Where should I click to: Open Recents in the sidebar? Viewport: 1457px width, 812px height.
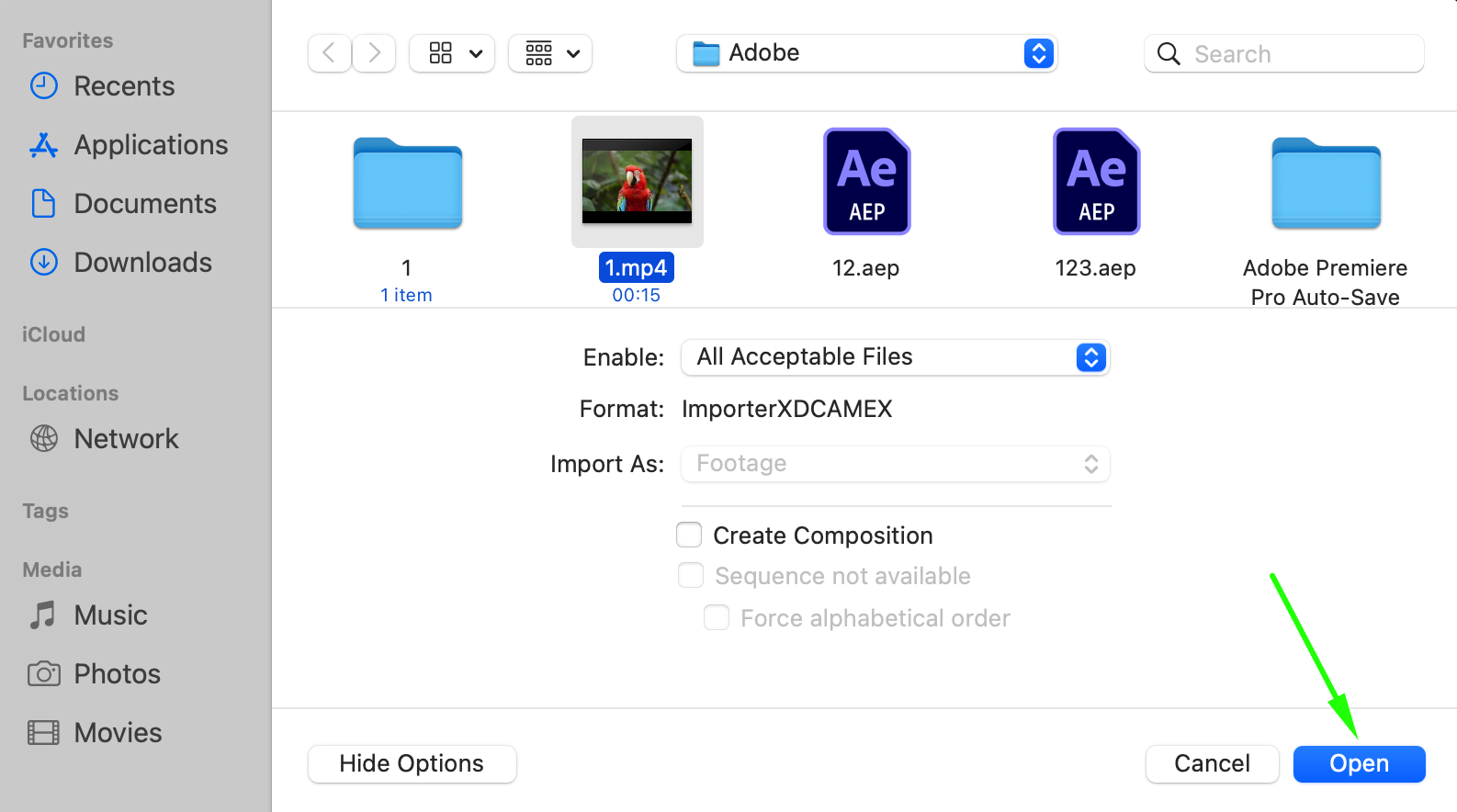123,86
